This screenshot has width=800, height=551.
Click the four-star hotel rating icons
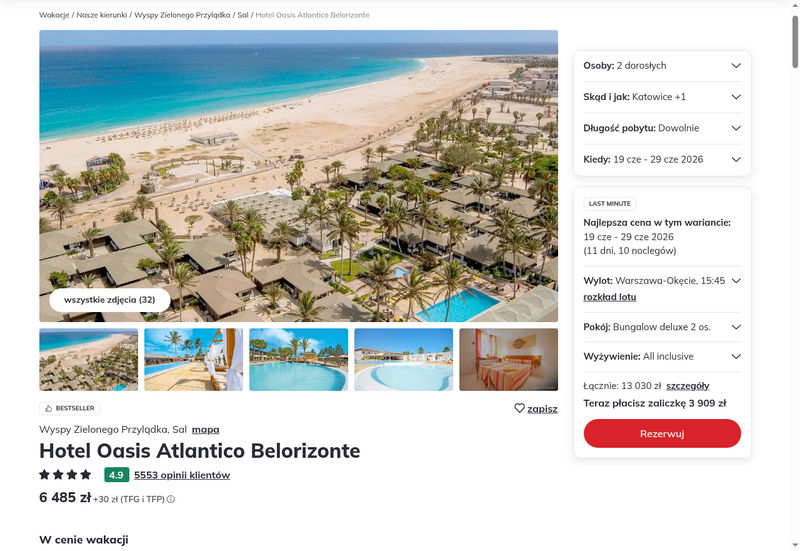pyautogui.click(x=65, y=475)
